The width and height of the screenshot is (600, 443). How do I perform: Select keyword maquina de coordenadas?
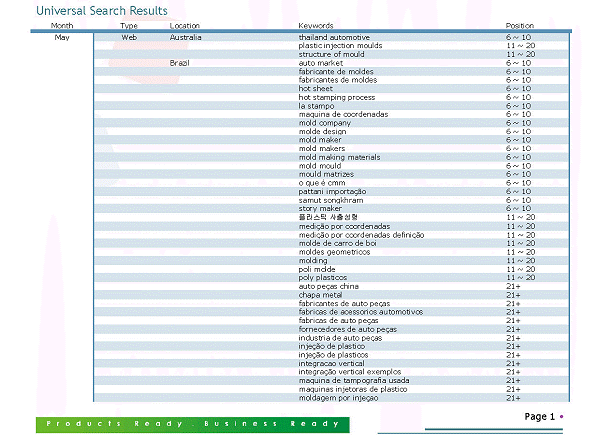(343, 114)
